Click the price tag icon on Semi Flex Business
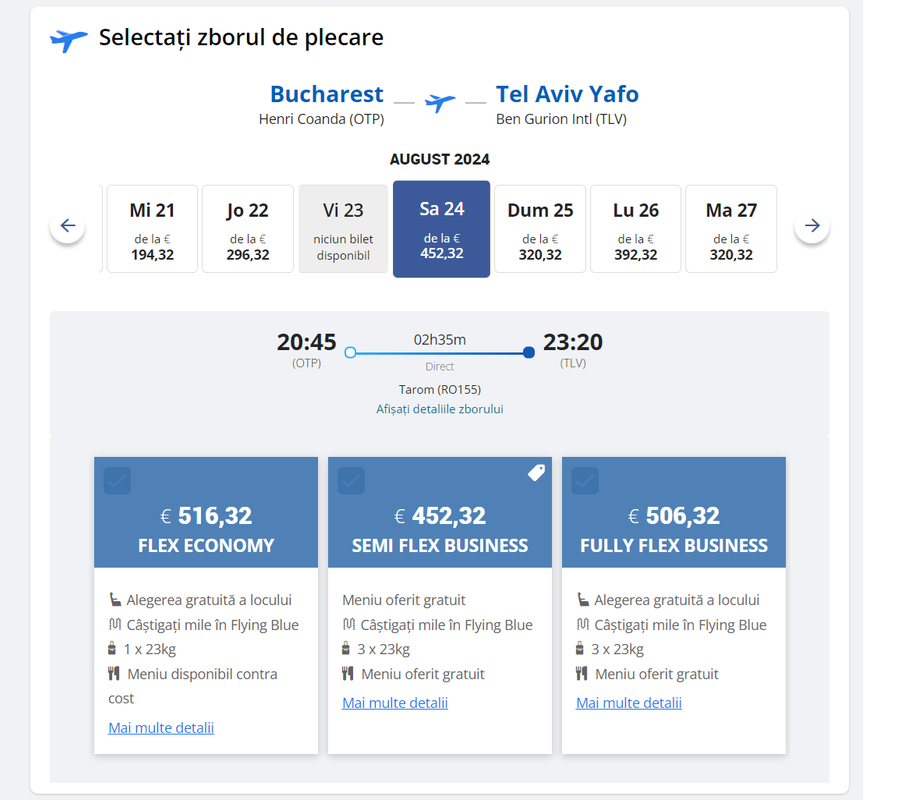 536,473
